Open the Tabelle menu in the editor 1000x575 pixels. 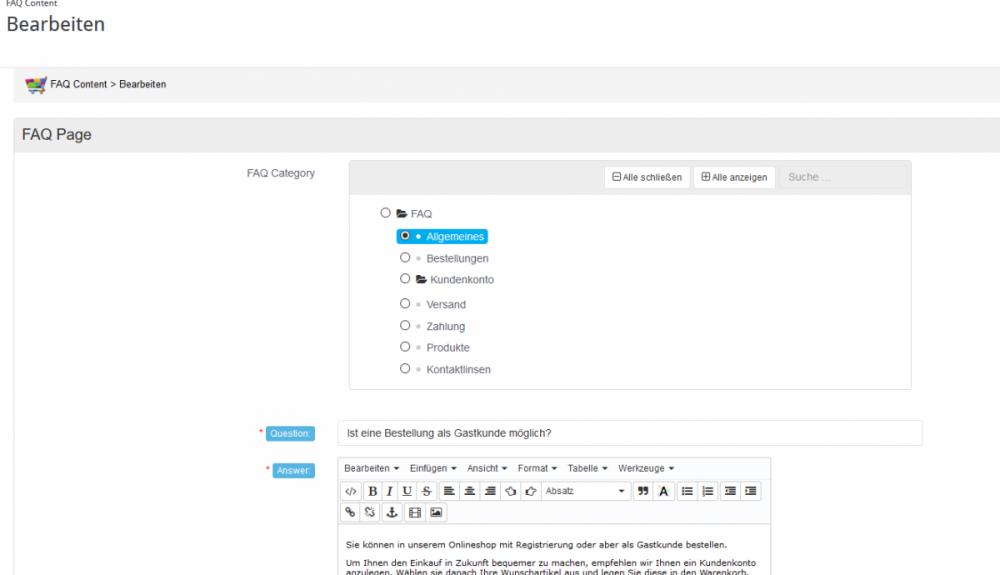point(588,468)
